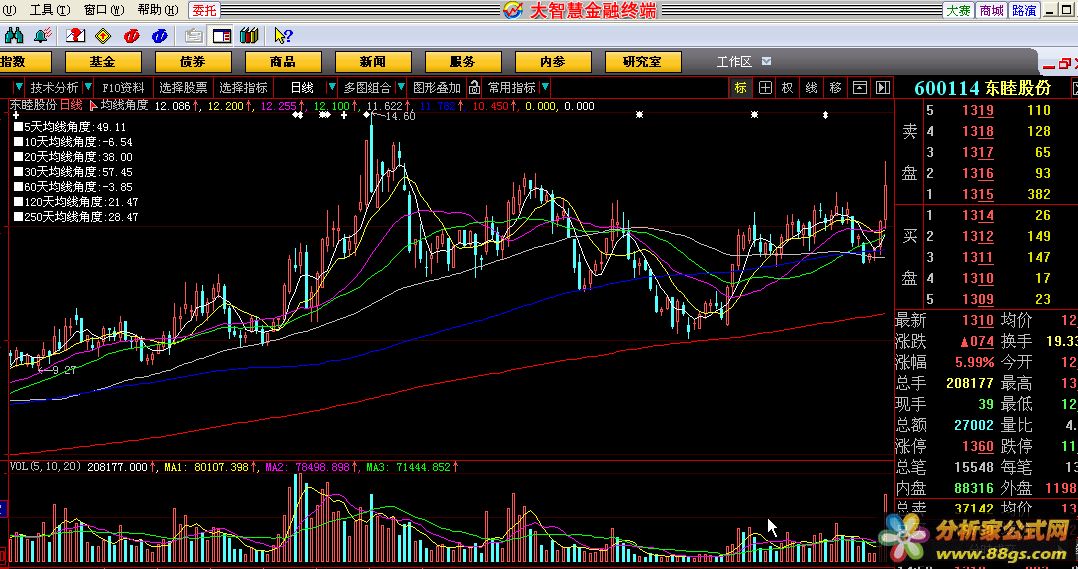1078x569 pixels.
Task: Expand the teal arrow right of 日线
Action: tap(331, 87)
